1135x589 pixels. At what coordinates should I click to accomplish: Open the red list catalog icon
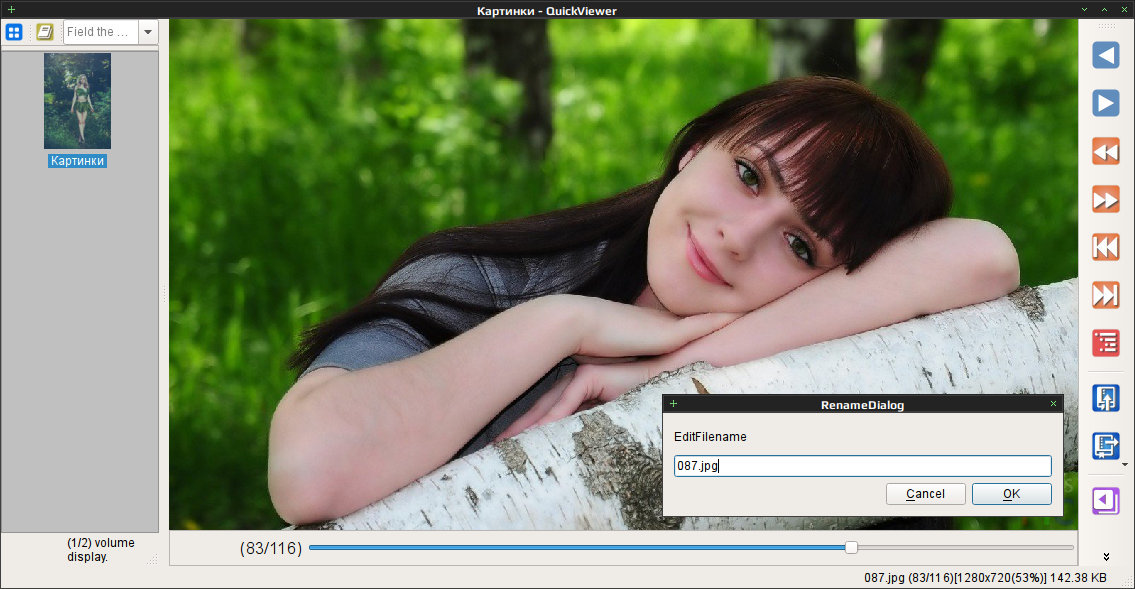[1105, 342]
